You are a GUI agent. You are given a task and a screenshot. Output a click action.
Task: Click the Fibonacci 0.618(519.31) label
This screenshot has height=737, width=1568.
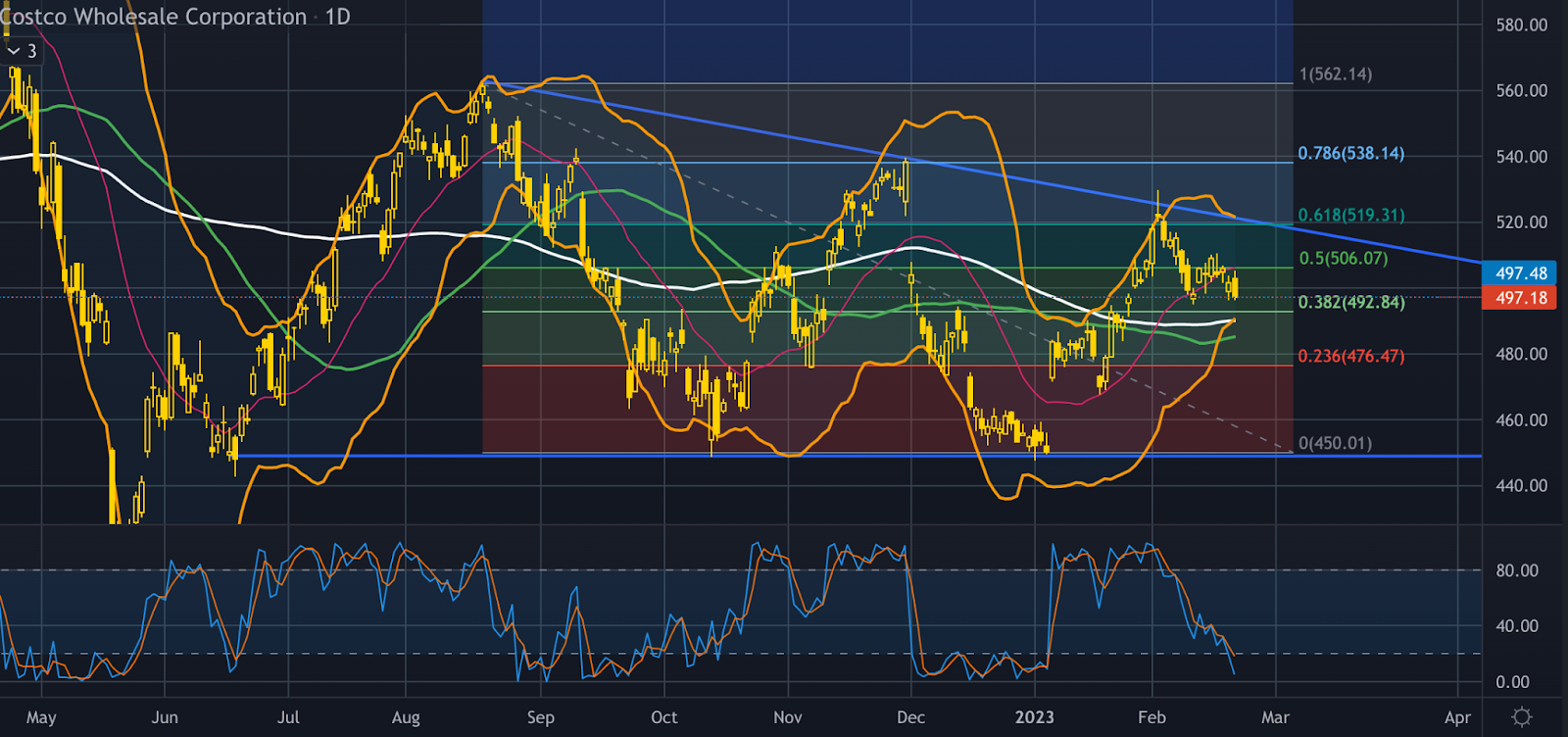[1351, 215]
